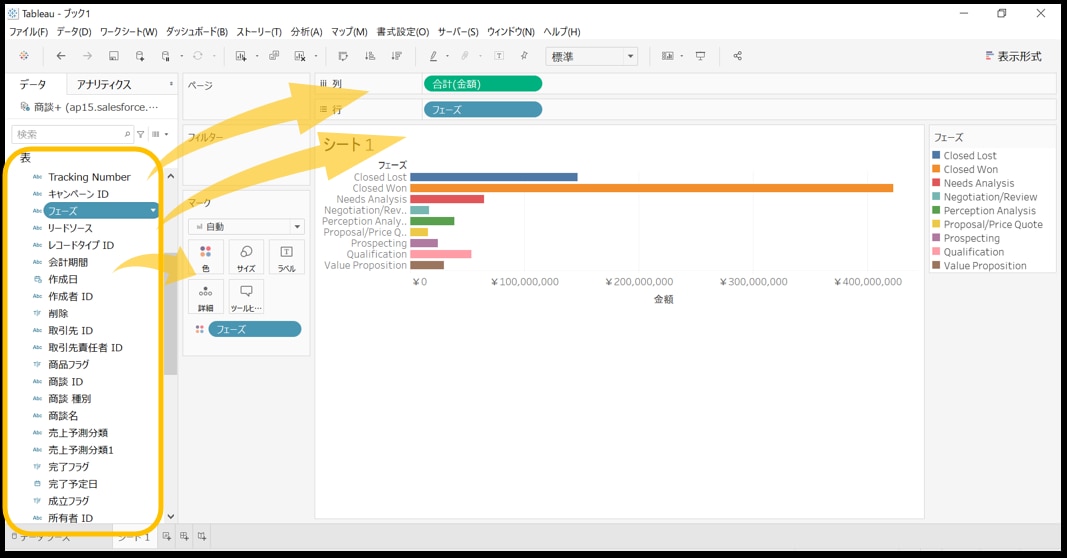Click the 表示形式 Show Me button
This screenshot has width=1067, height=558.
(1013, 56)
